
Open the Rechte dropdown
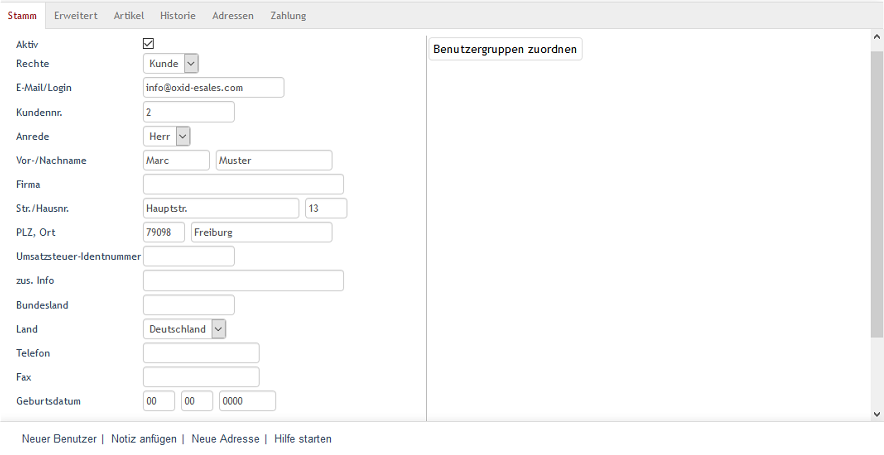[171, 64]
